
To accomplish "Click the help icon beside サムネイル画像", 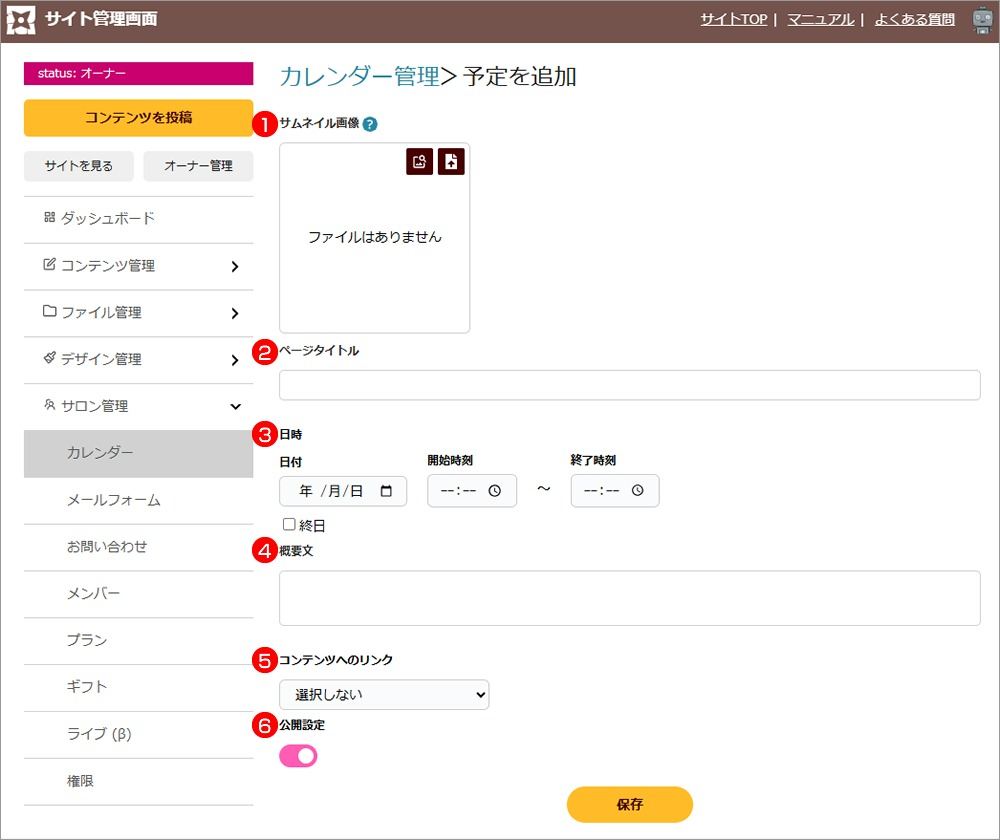I will pyautogui.click(x=370, y=125).
